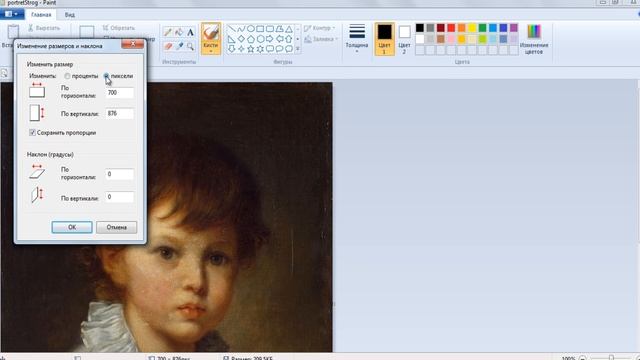The image size is (640, 360).
Task: Click the Отмена button in the dialog
Action: tap(116, 227)
